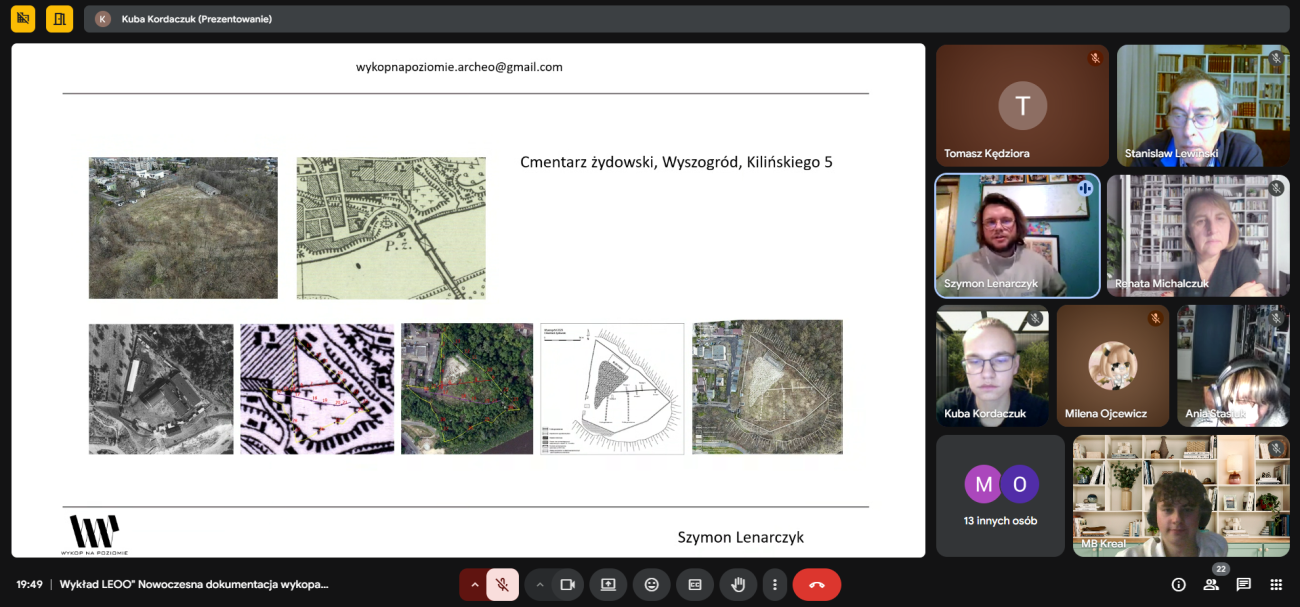Open the activities grid icon
The height and width of the screenshot is (607, 1300).
1275,584
